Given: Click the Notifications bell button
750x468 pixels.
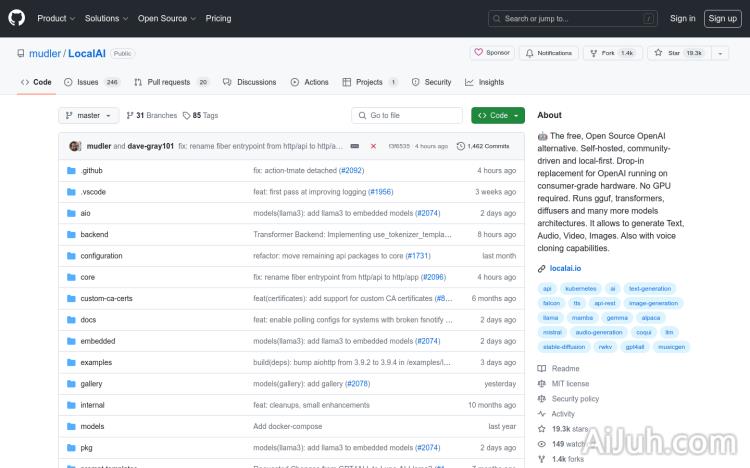Looking at the screenshot, I should tap(548, 53).
